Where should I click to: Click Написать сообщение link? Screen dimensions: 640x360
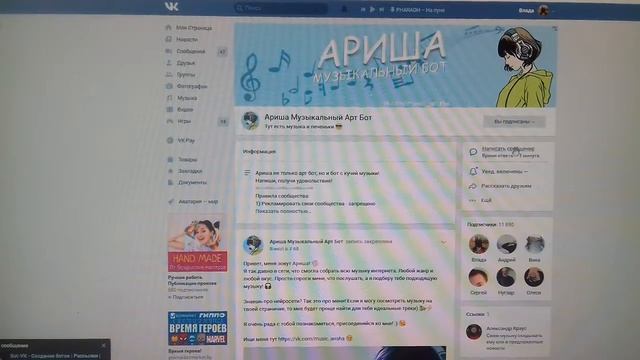(x=508, y=149)
